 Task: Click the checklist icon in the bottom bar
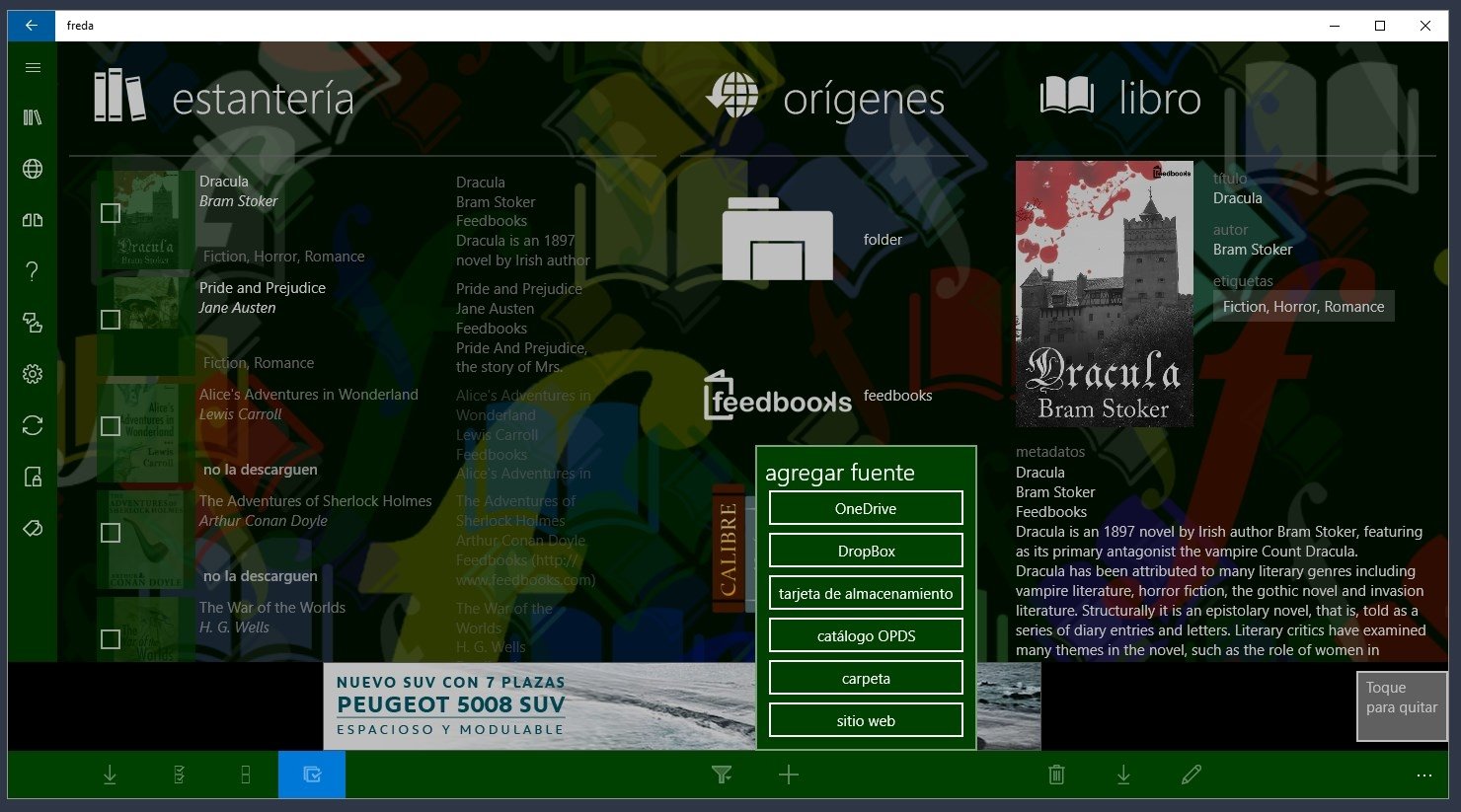[179, 775]
